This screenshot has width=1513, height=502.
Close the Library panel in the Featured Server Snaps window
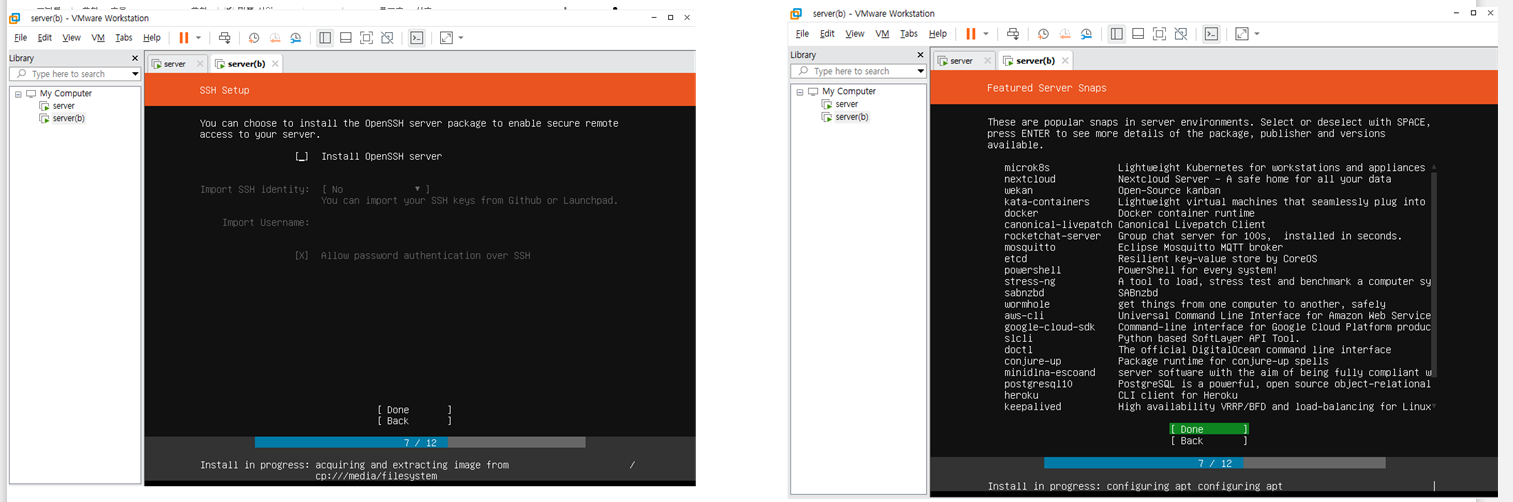pyautogui.click(x=921, y=55)
